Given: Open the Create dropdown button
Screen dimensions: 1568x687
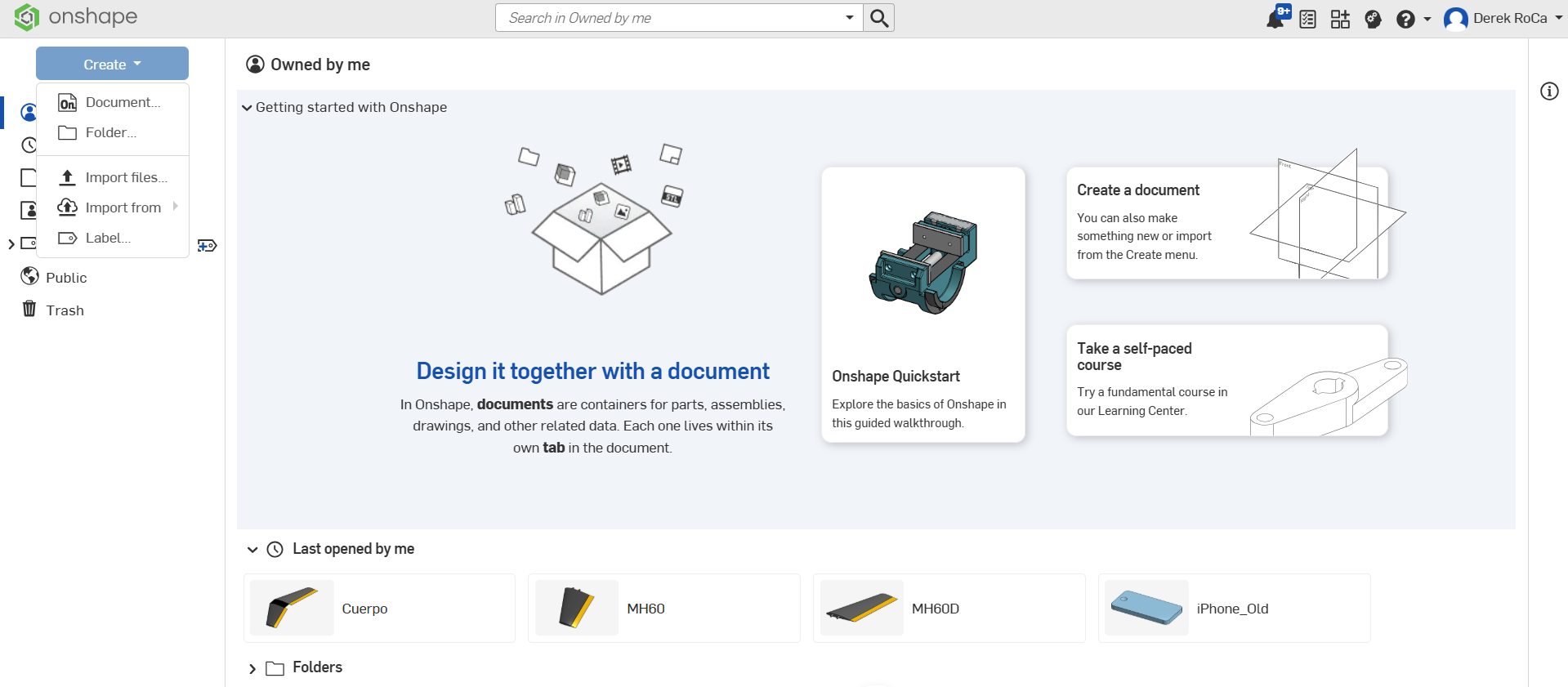Looking at the screenshot, I should tap(112, 64).
